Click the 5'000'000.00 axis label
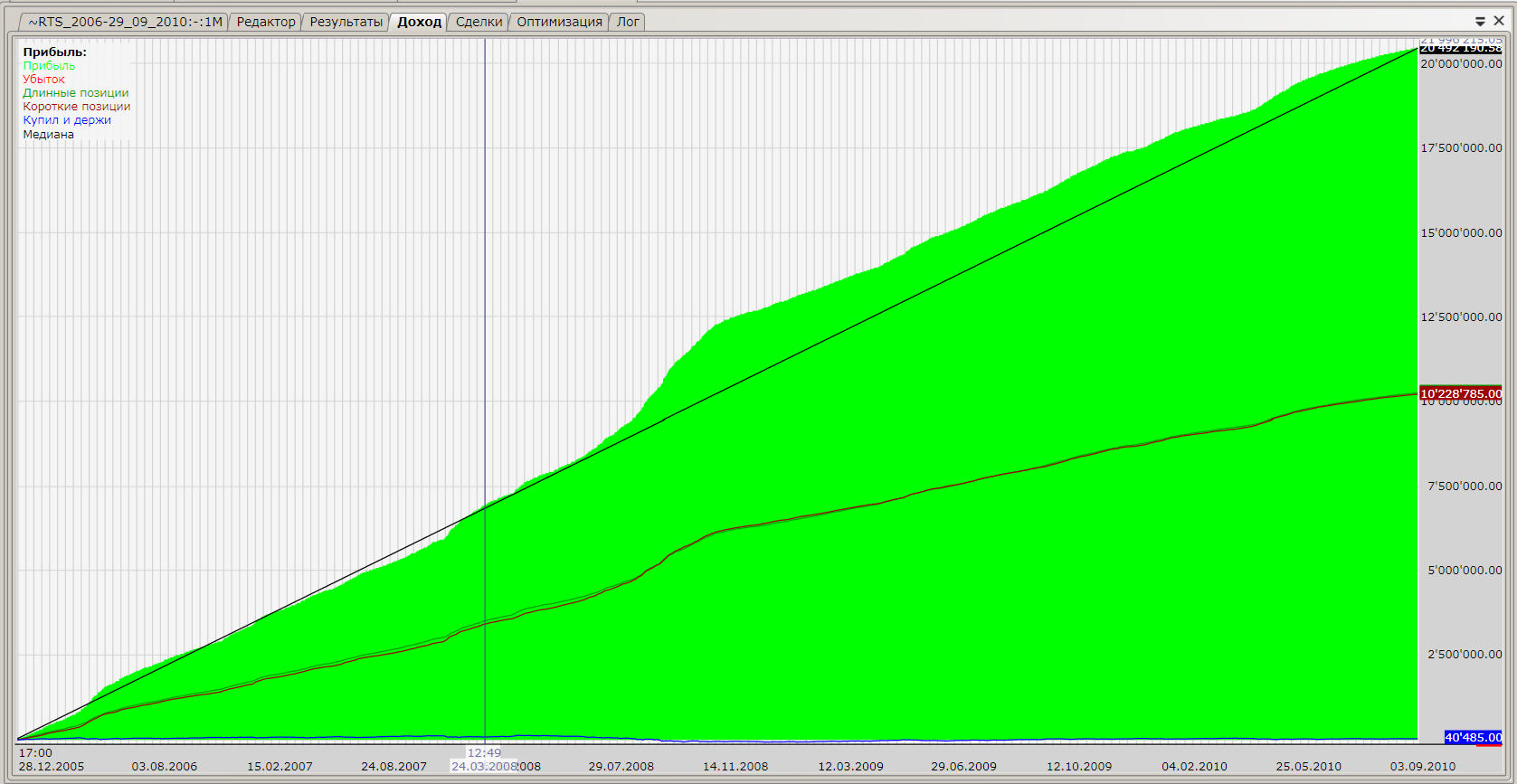Viewport: 1517px width, 784px height. tap(1465, 571)
